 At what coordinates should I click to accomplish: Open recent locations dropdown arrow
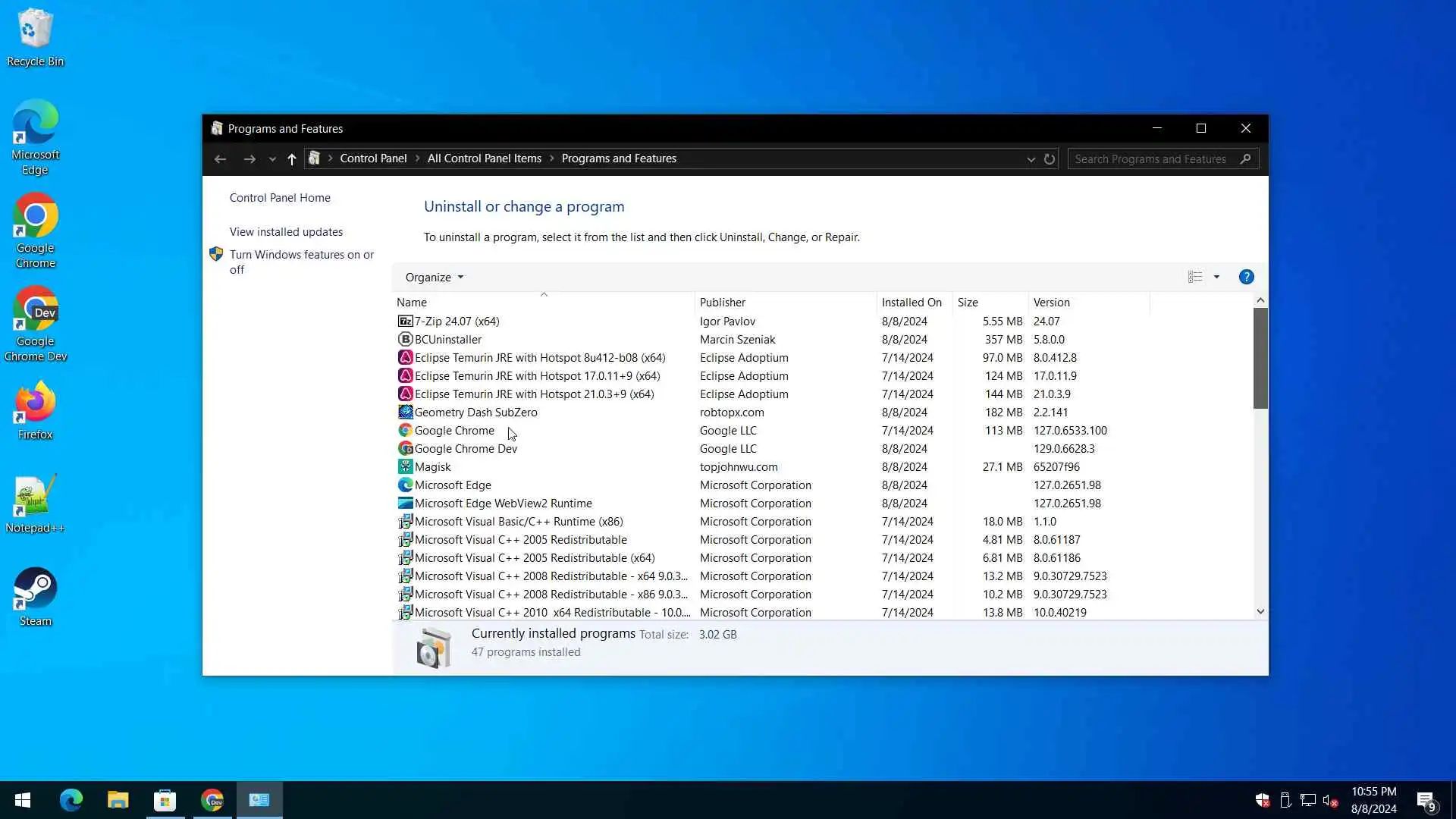[x=272, y=158]
